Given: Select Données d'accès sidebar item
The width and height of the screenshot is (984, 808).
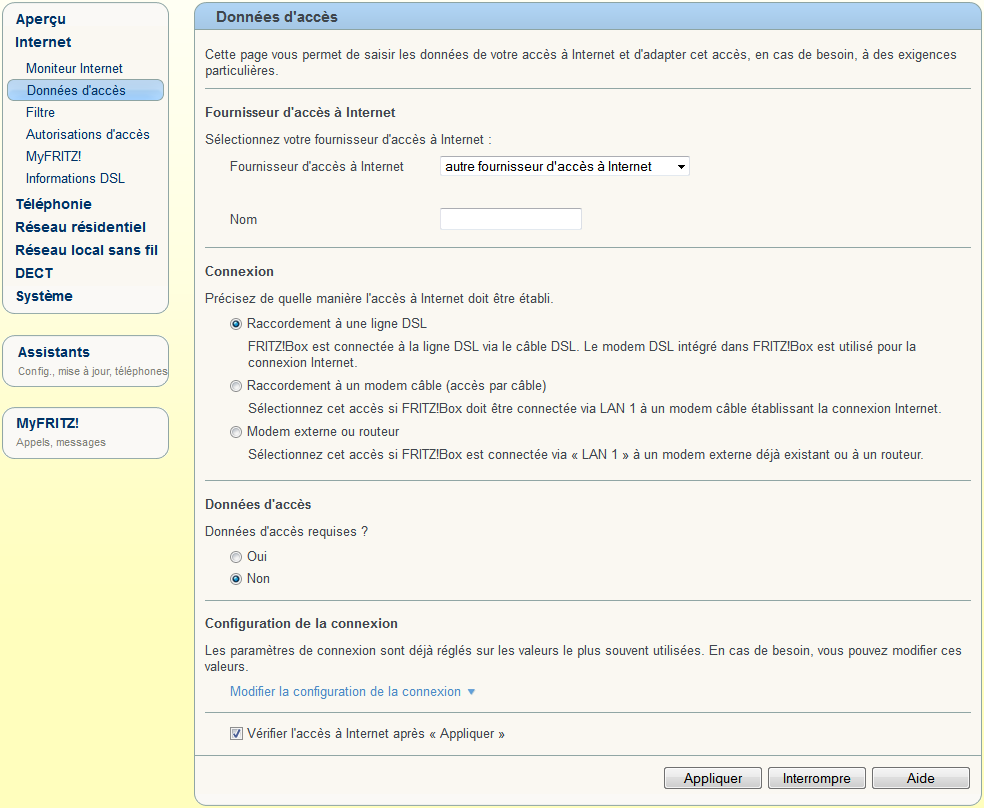Looking at the screenshot, I should (85, 90).
